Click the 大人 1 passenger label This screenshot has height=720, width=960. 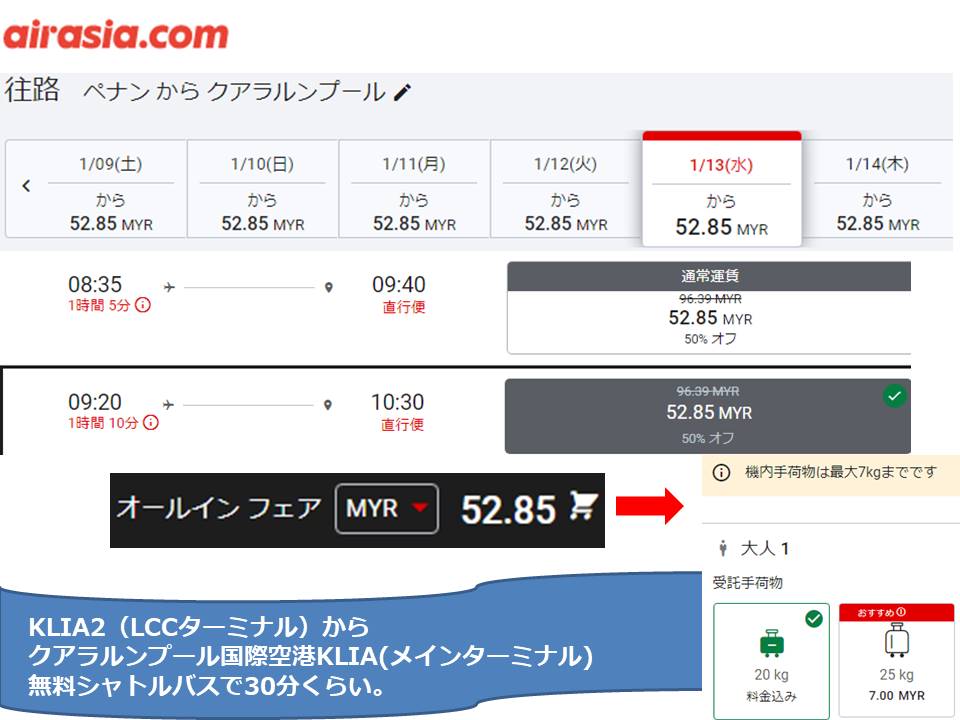coord(765,549)
